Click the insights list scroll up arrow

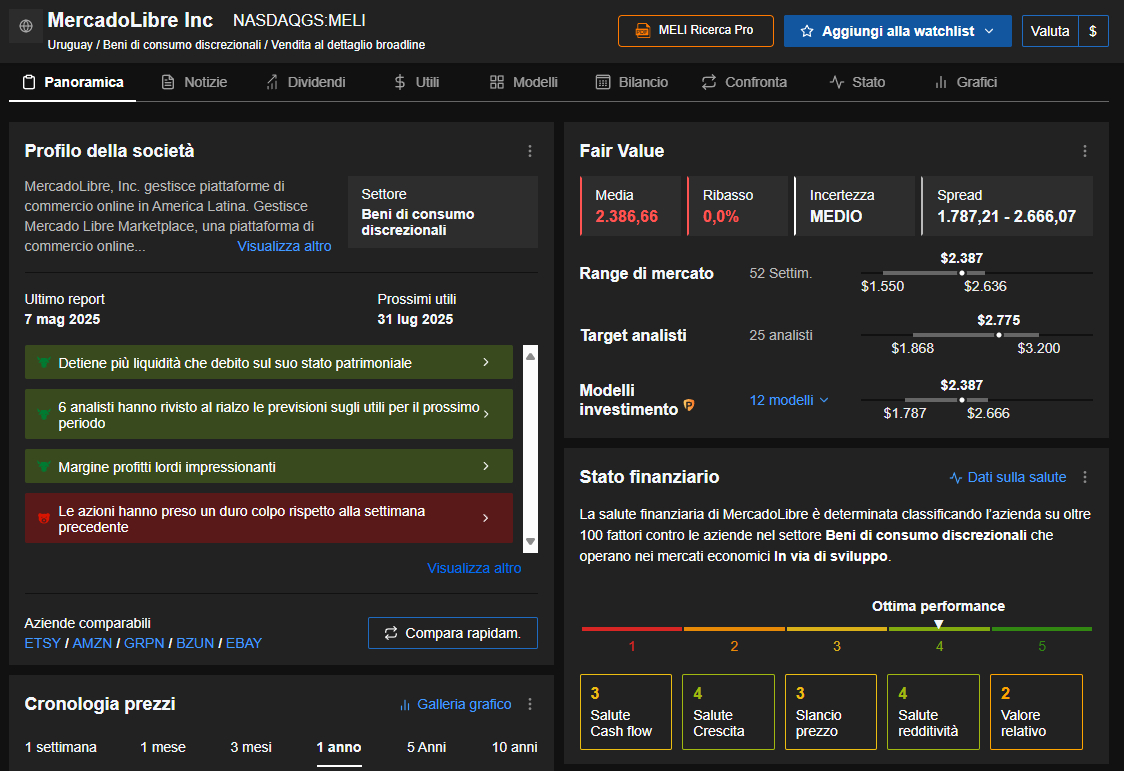click(530, 356)
